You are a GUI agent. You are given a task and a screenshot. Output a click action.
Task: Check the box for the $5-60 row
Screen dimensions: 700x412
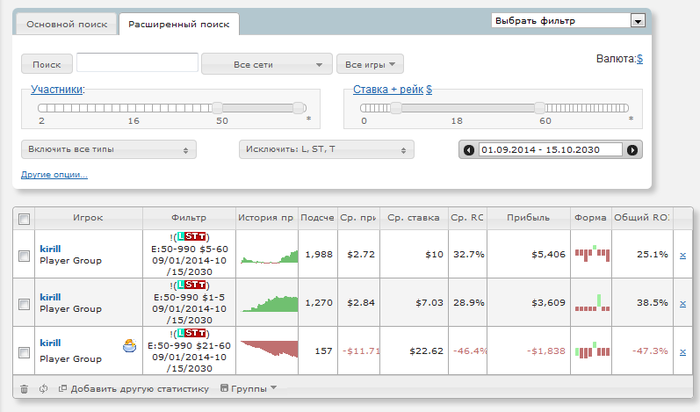(x=24, y=256)
